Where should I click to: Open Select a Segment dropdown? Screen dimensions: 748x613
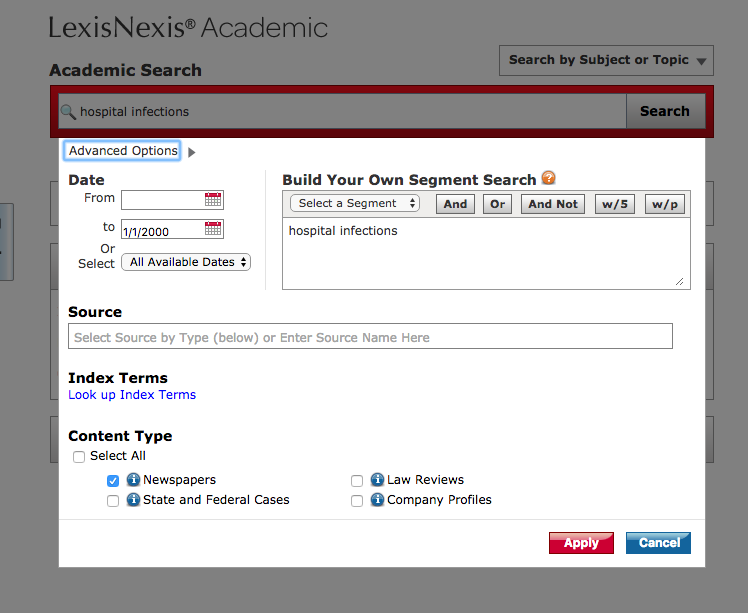click(x=355, y=203)
